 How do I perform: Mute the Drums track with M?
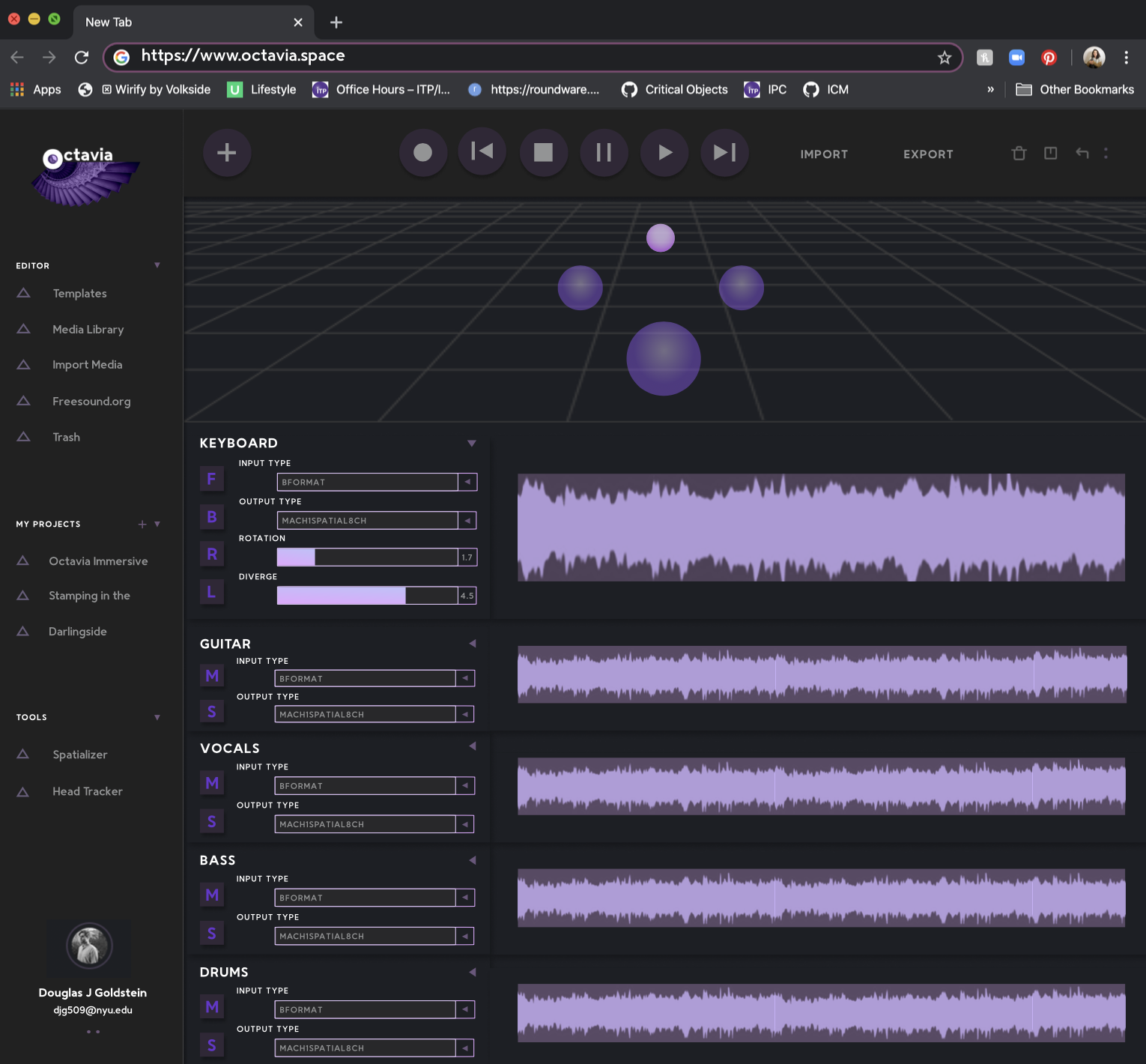click(212, 1006)
